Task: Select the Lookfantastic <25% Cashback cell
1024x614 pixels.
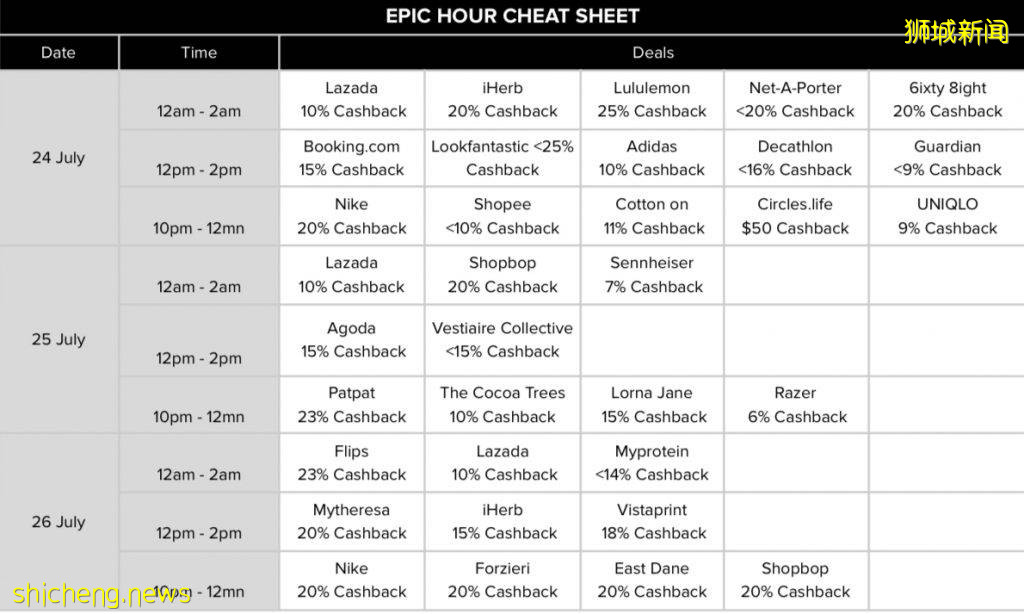Action: tap(502, 158)
